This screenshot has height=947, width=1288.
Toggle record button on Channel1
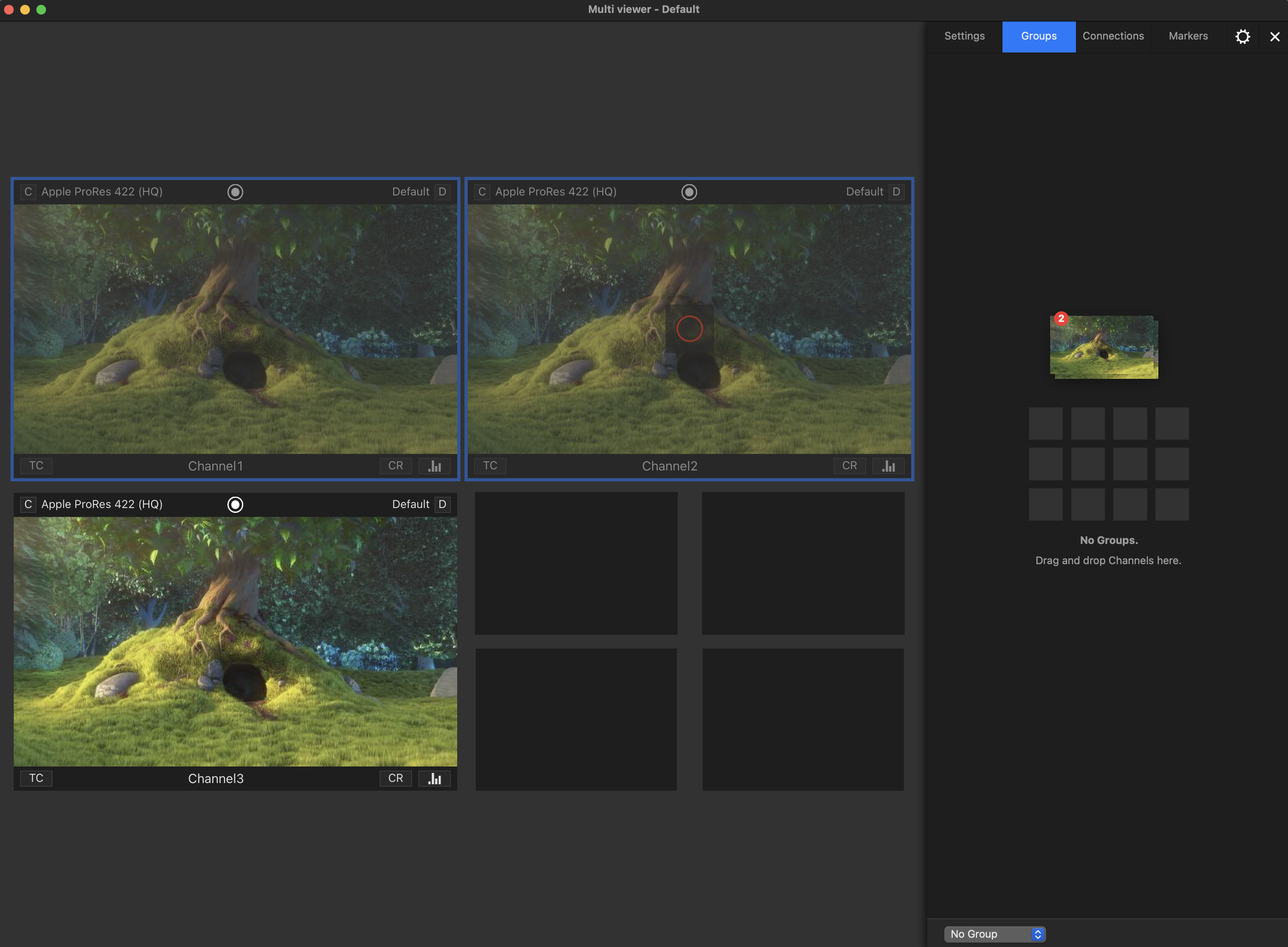click(x=235, y=192)
